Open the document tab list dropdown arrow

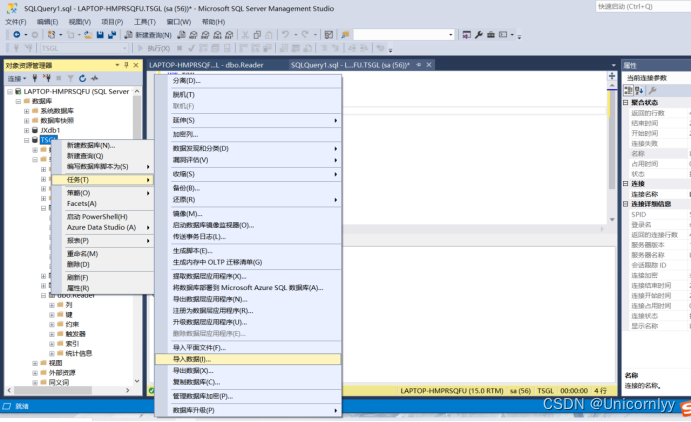(x=613, y=65)
